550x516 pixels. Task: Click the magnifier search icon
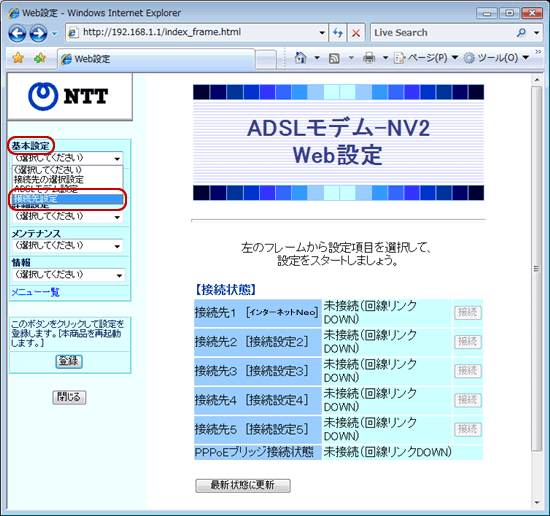(522, 33)
